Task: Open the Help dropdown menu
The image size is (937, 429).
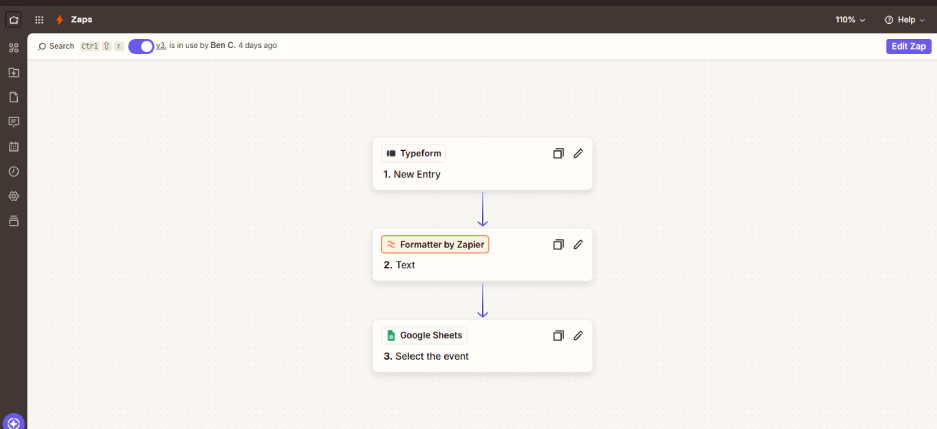Action: pyautogui.click(x=904, y=19)
